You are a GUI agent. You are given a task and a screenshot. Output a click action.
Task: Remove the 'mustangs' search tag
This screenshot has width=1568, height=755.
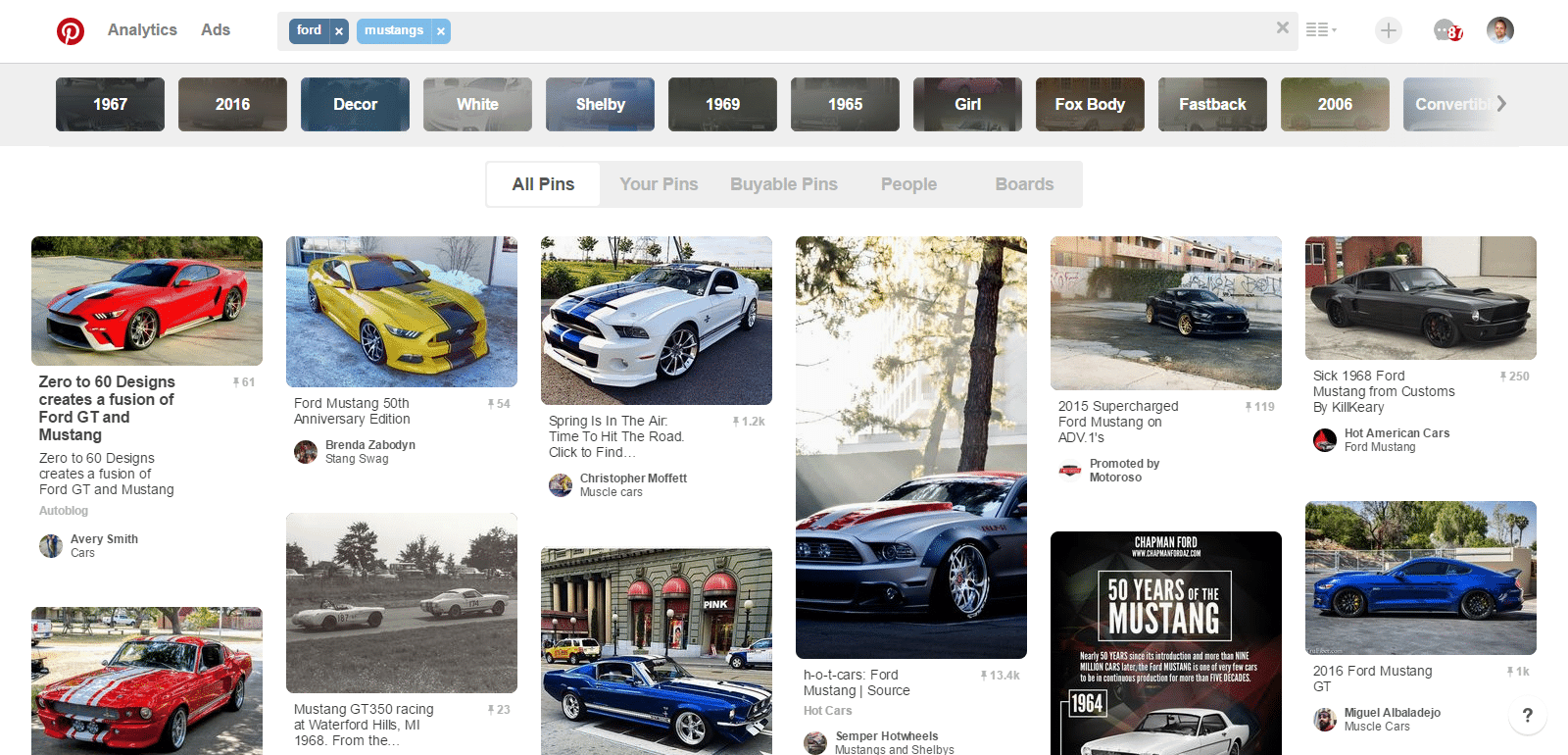[x=441, y=31]
